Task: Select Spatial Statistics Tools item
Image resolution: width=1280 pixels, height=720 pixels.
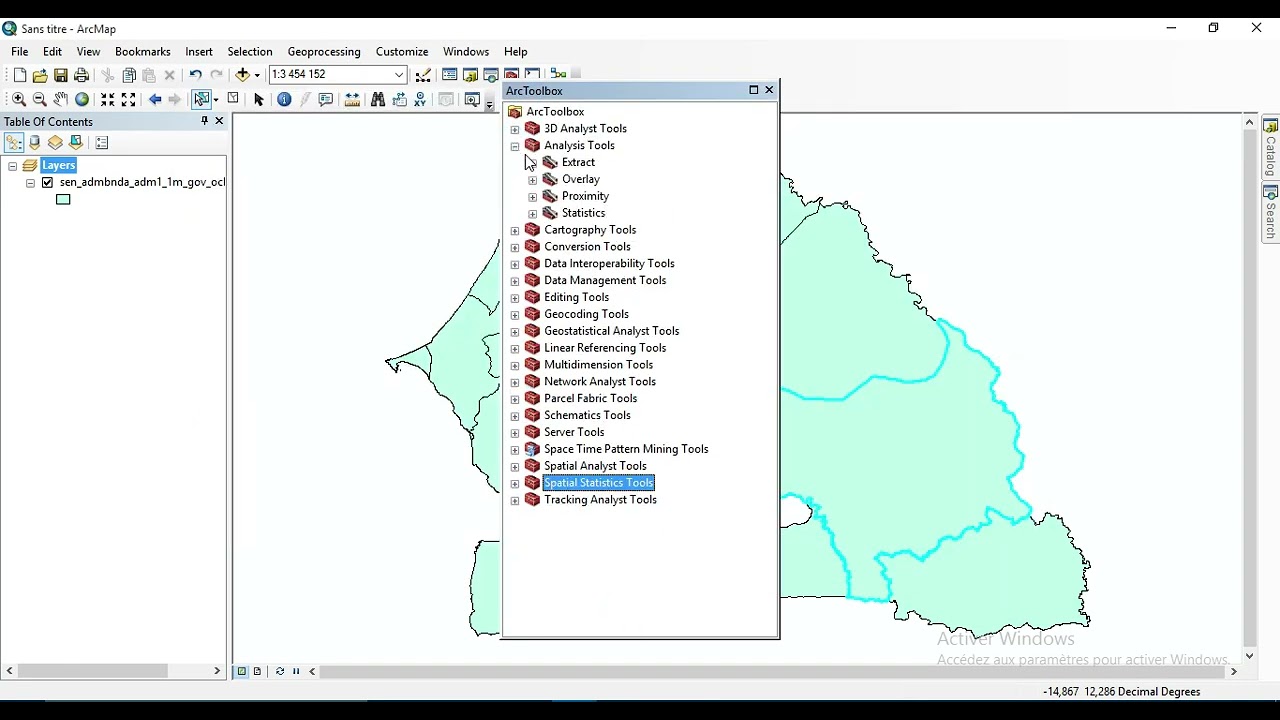Action: [x=598, y=483]
